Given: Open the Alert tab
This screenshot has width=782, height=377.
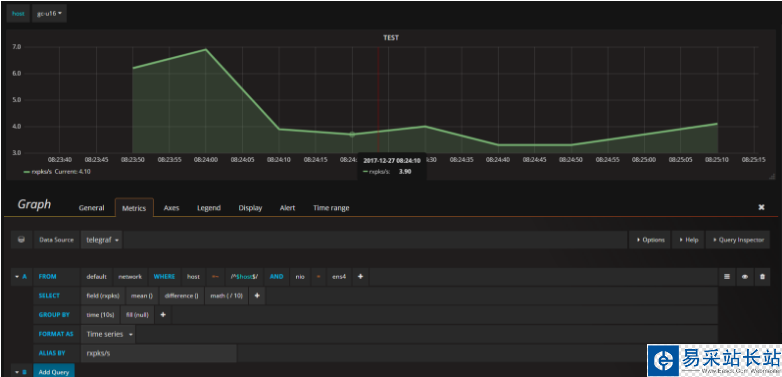Looking at the screenshot, I should click(x=287, y=208).
